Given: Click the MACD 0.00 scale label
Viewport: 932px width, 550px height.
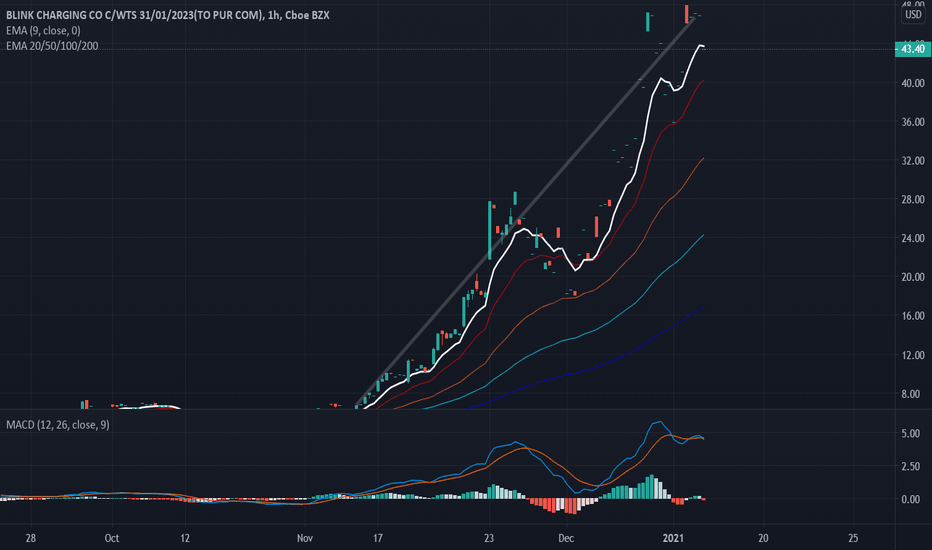Looking at the screenshot, I should point(911,499).
